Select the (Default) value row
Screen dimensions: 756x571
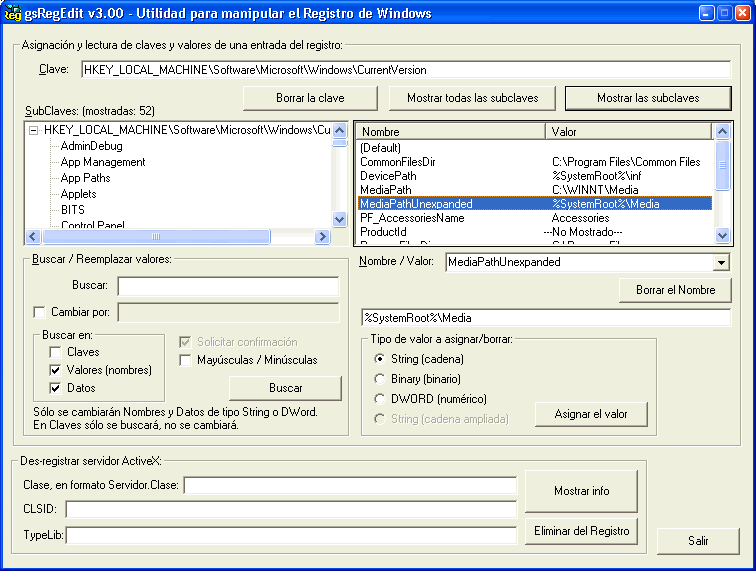[534, 148]
